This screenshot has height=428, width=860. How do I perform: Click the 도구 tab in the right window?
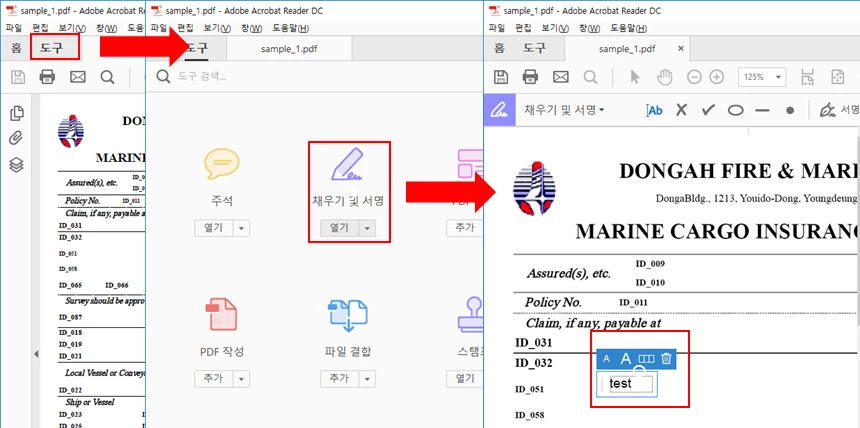534,48
